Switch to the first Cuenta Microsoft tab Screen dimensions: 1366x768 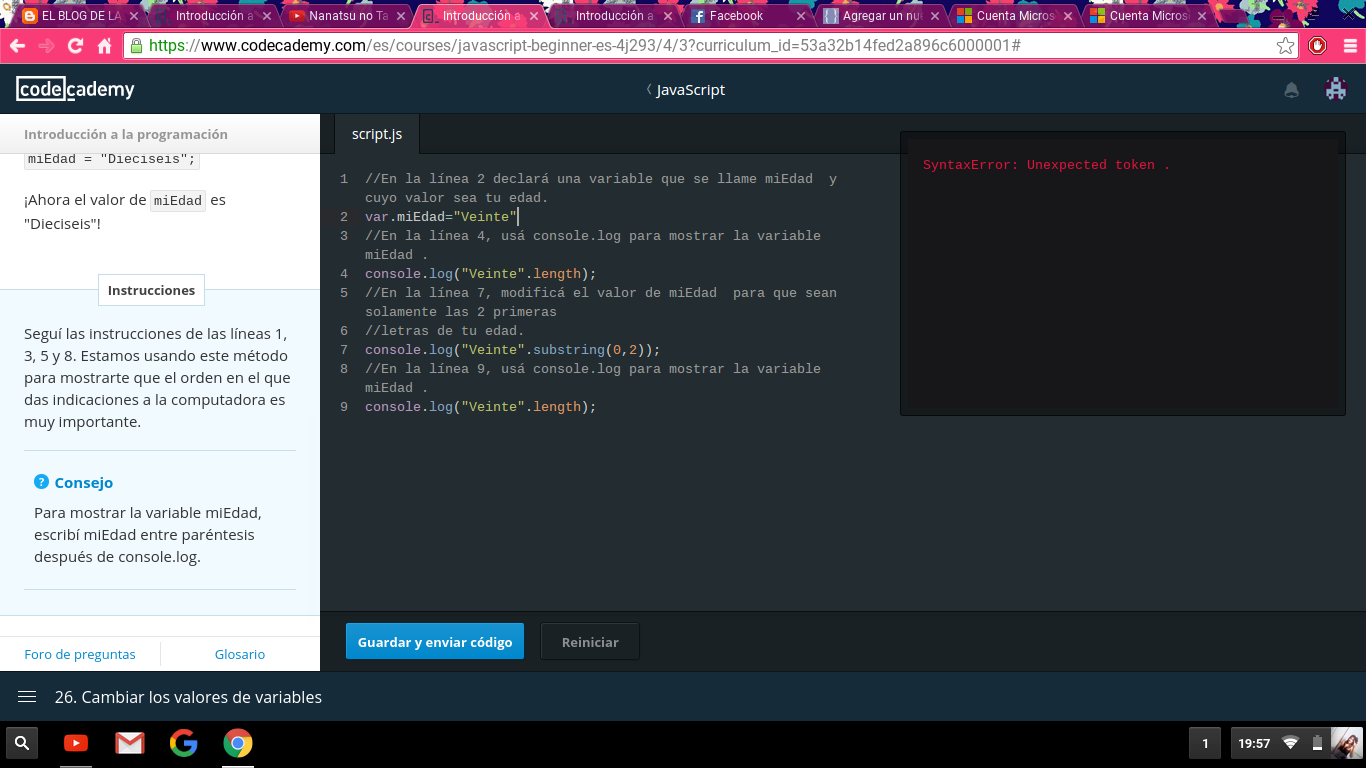pos(1015,16)
